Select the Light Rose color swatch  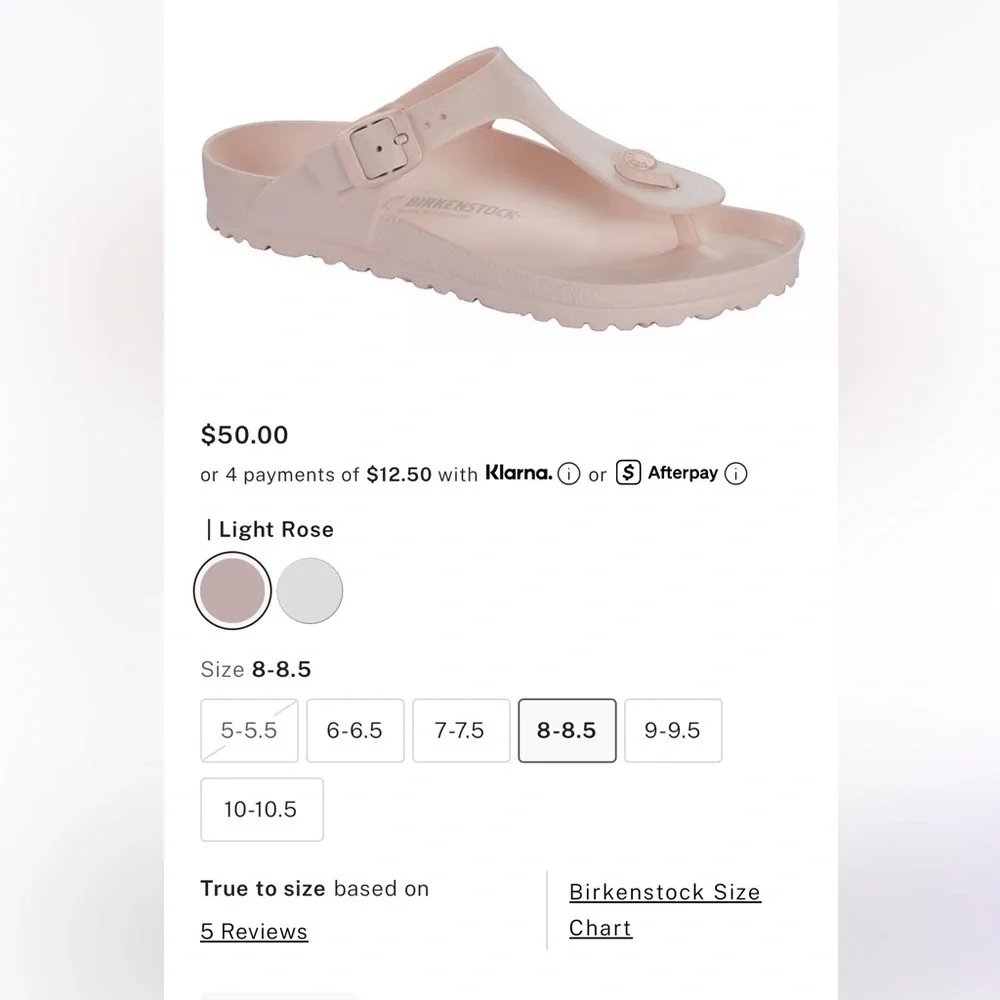[x=231, y=590]
